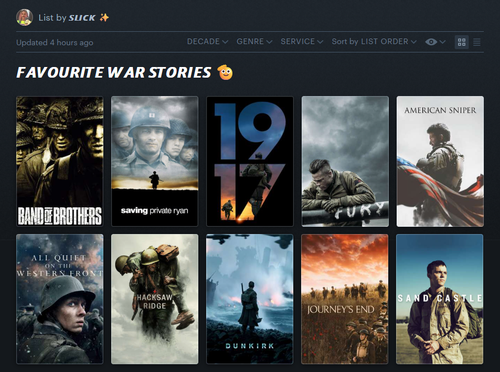The width and height of the screenshot is (500, 372).
Task: Click the 'Updated 4 hours ago' text
Action: tap(55, 43)
